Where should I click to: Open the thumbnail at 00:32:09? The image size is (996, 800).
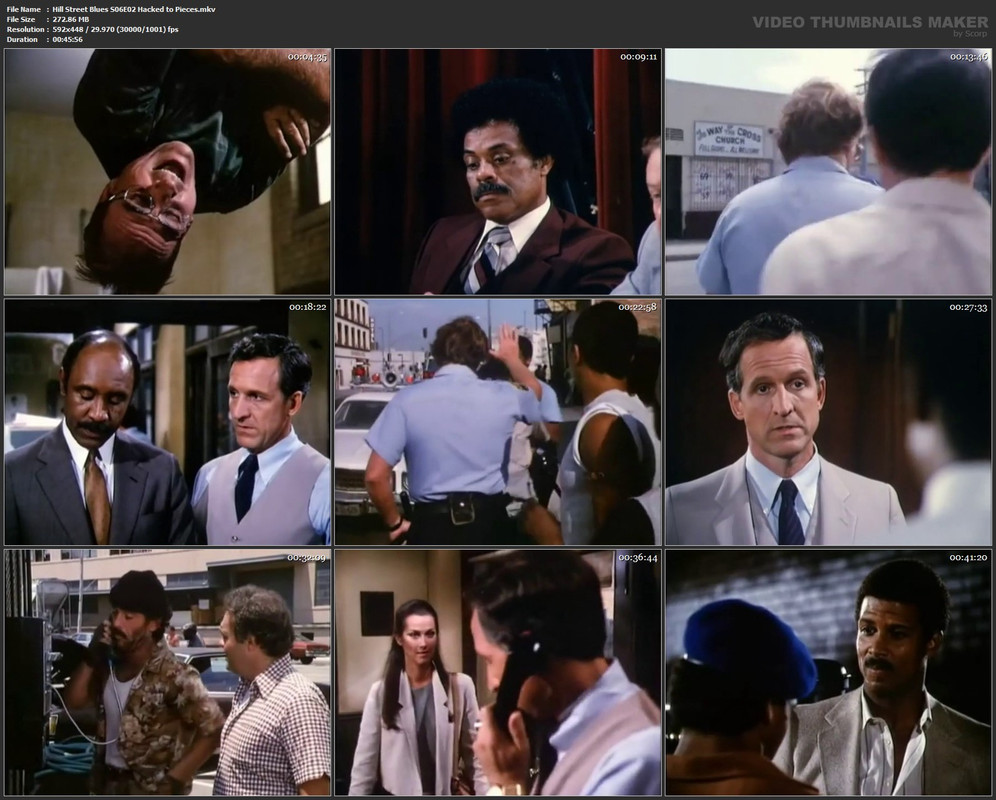[x=168, y=672]
